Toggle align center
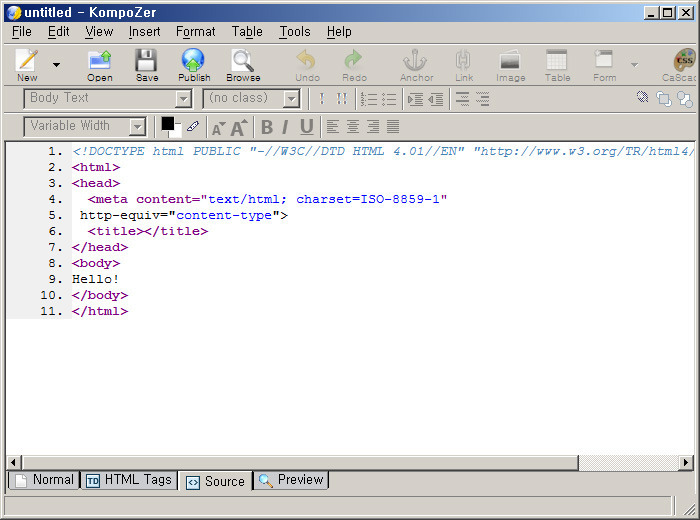 tap(353, 127)
